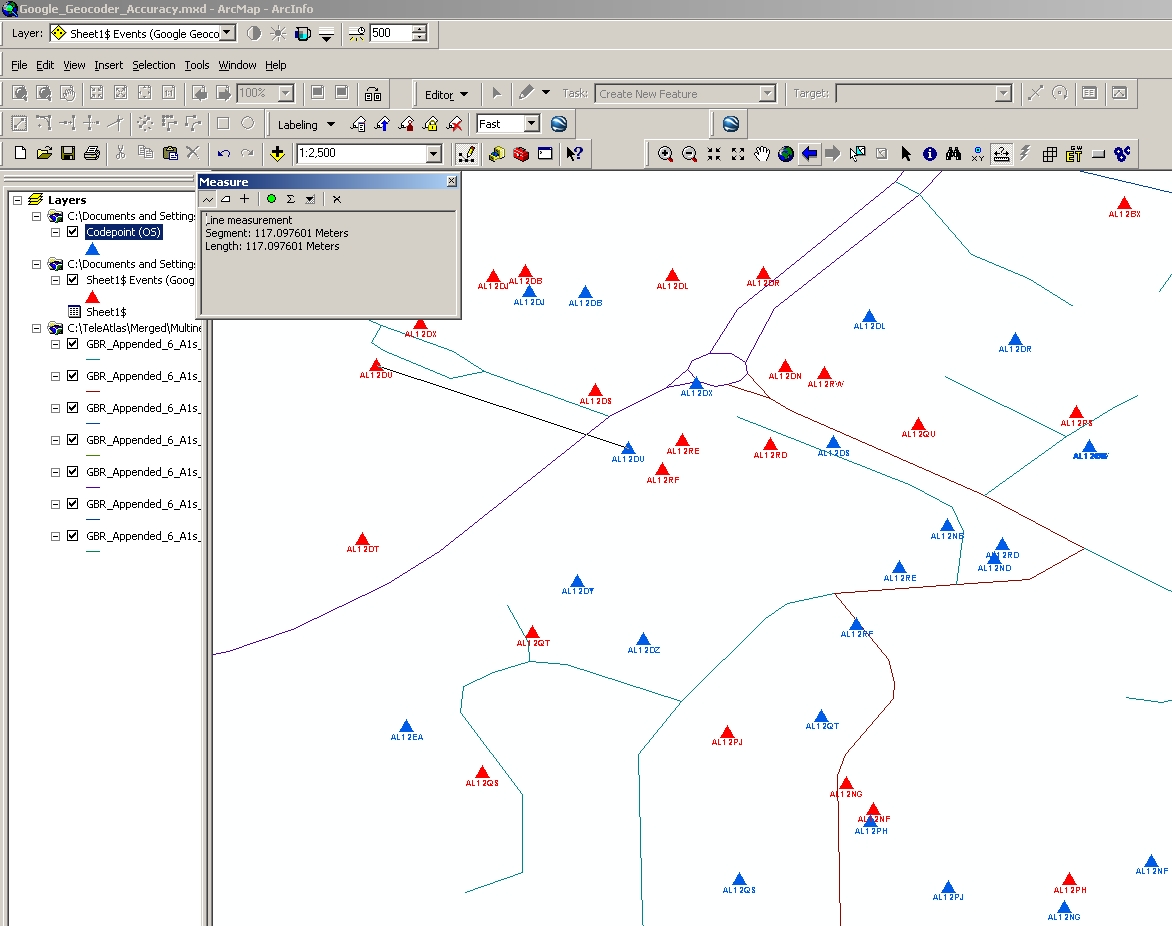This screenshot has height=926, width=1172.
Task: Click the red Sheet1$ Events triangle symbol
Action: (93, 297)
